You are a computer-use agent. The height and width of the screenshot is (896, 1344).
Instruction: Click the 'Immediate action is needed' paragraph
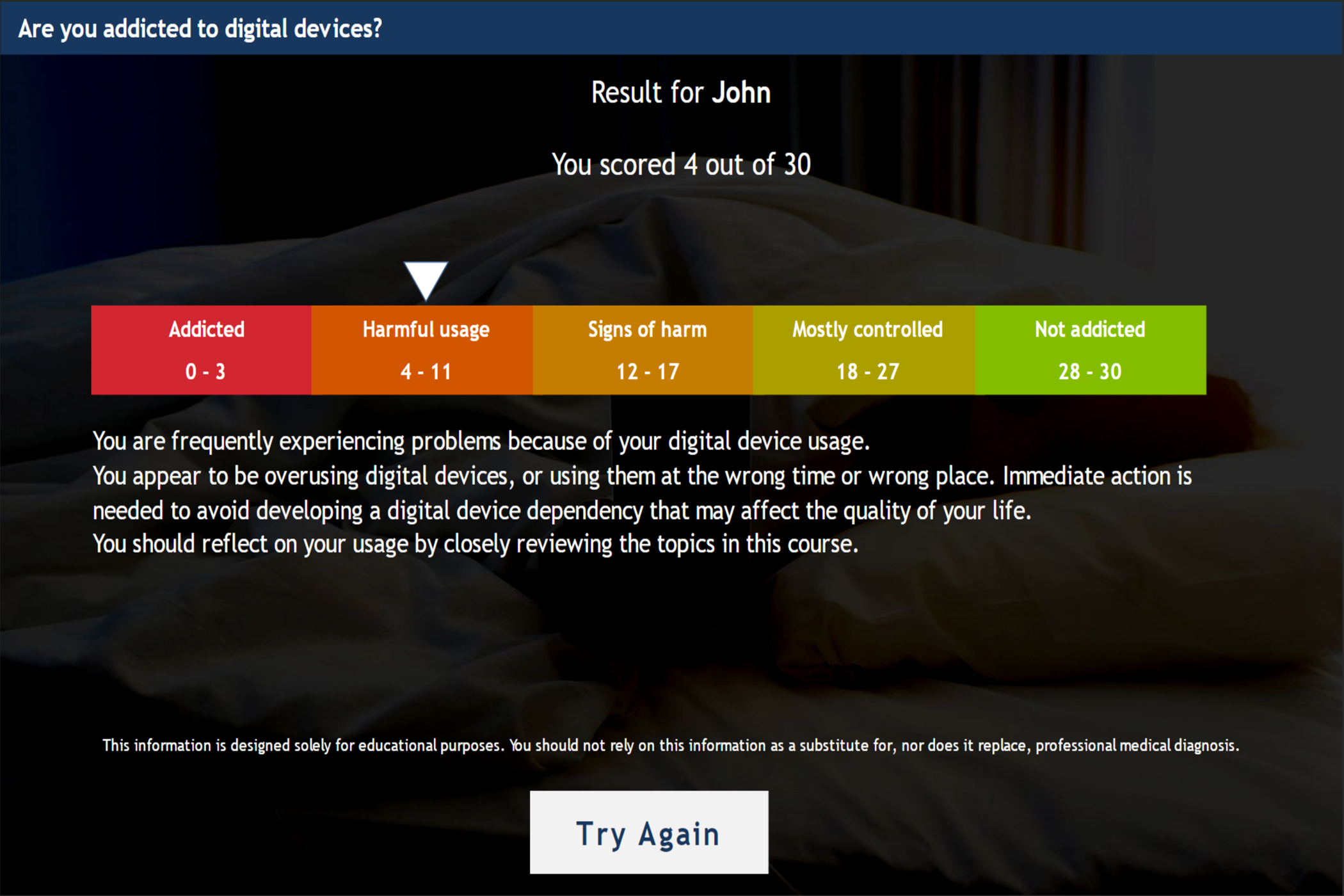(x=642, y=493)
